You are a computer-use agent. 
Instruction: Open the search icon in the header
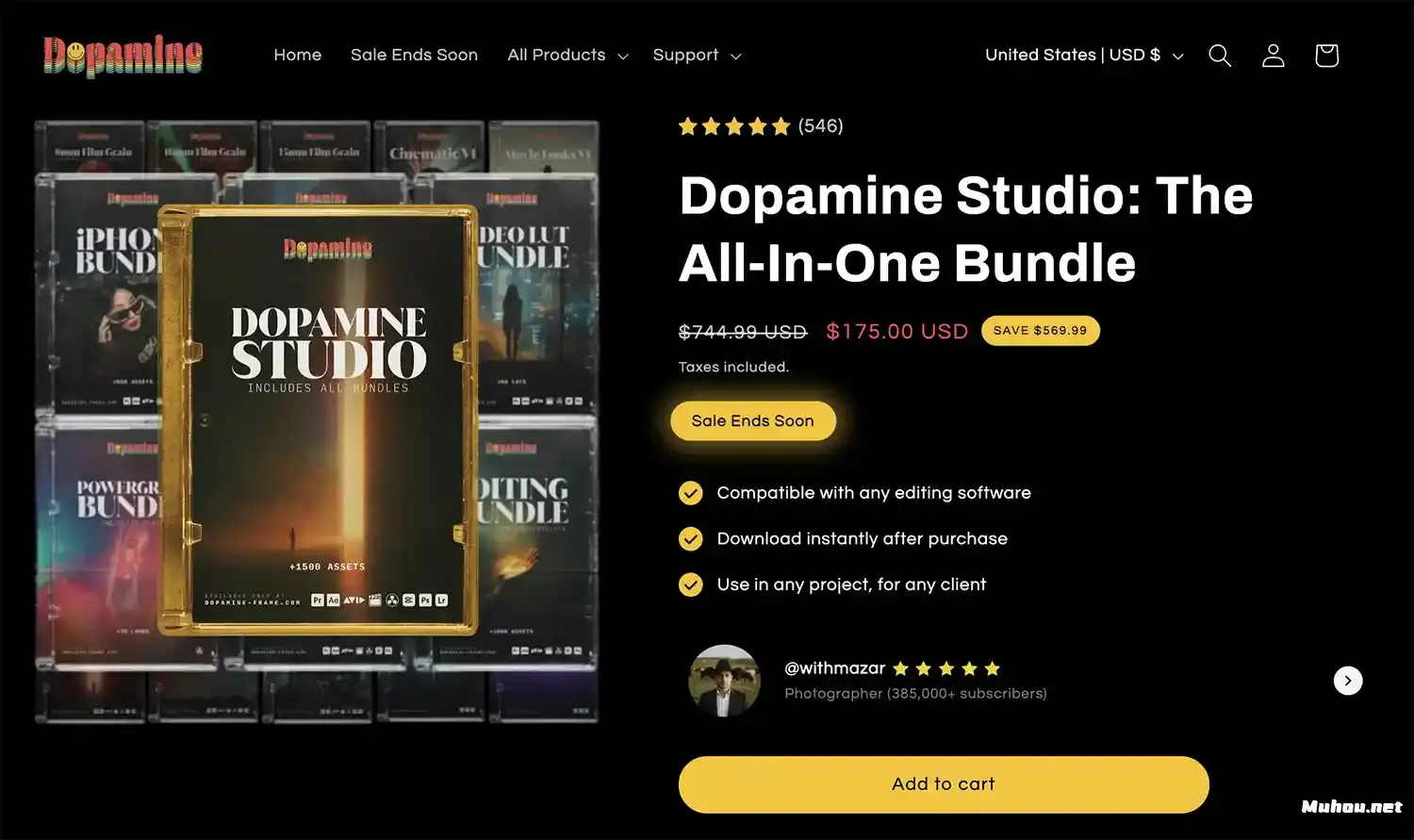coord(1220,56)
